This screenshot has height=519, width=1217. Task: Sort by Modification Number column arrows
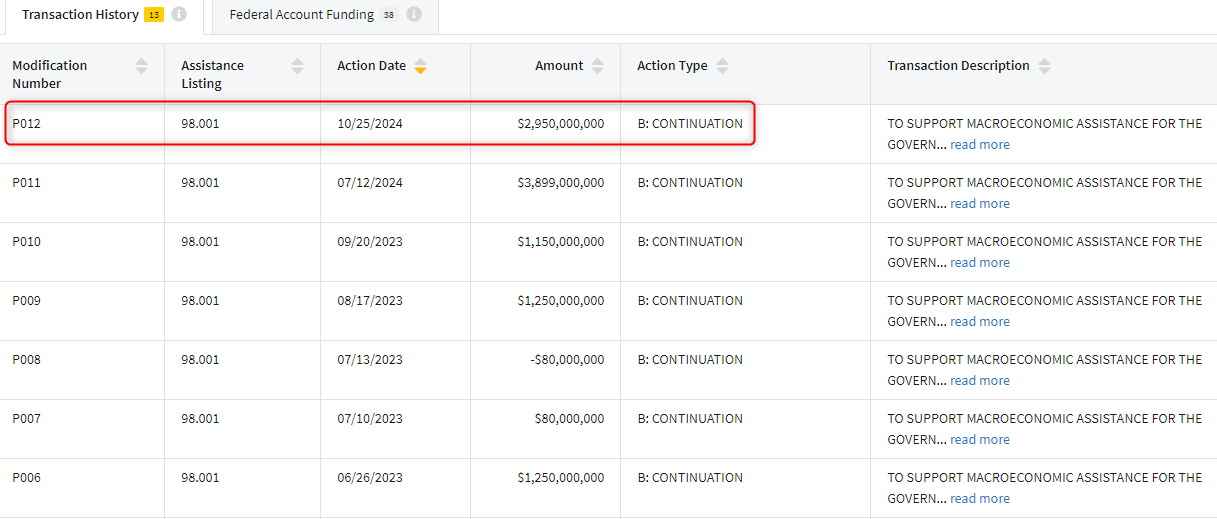tap(141, 66)
